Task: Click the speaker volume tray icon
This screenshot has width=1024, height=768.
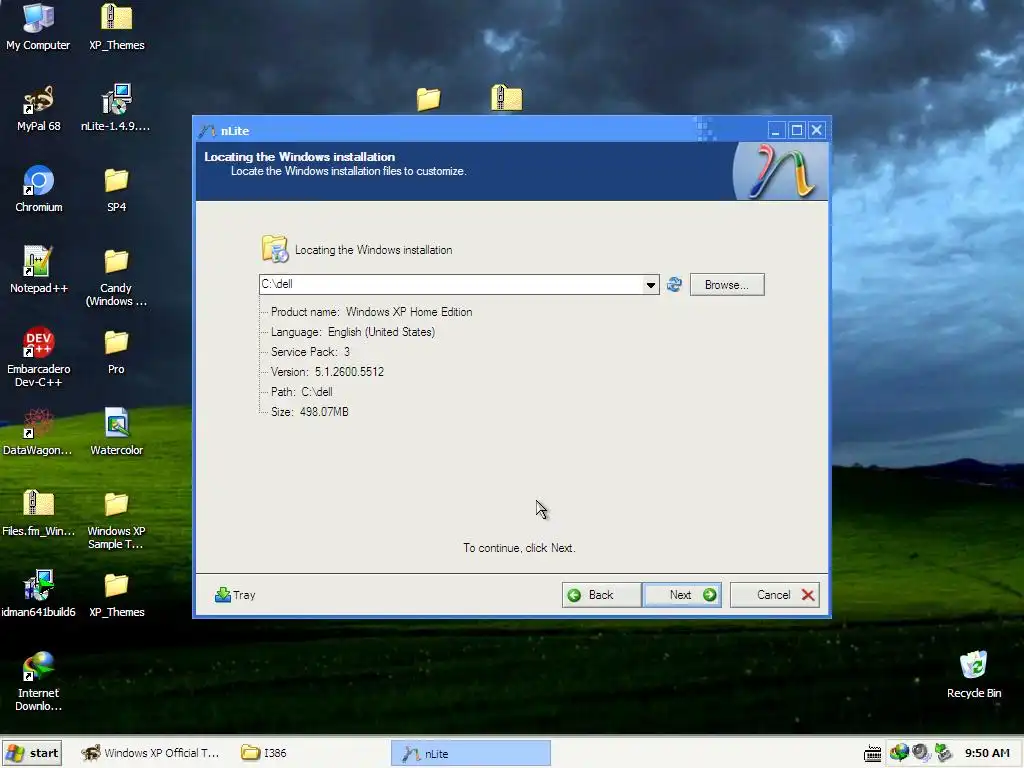Action: click(x=921, y=753)
